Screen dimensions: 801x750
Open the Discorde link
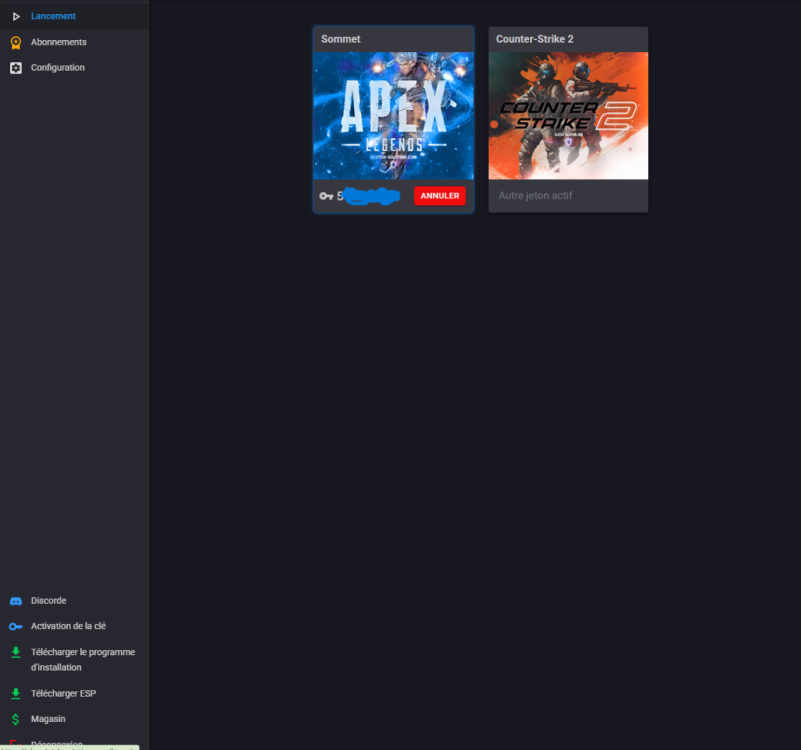point(48,601)
